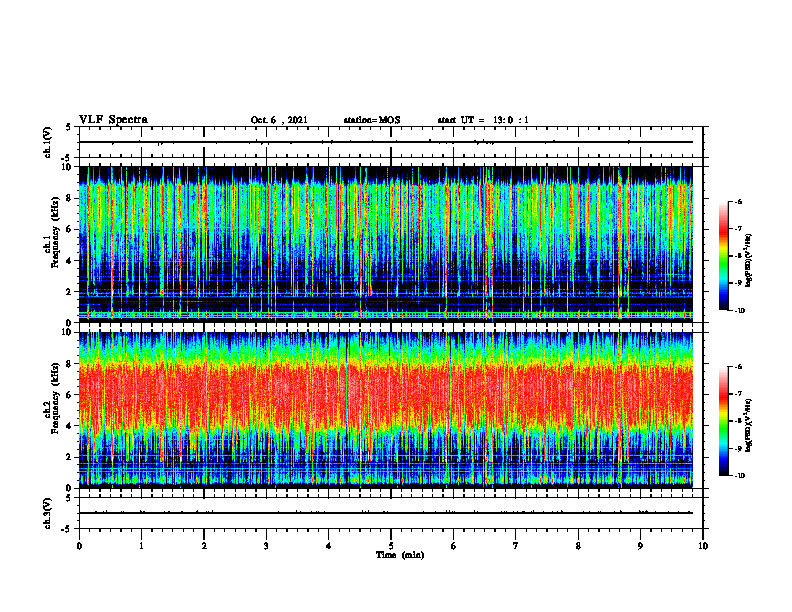Click the "VLF Spectra" plot title

coord(113,120)
